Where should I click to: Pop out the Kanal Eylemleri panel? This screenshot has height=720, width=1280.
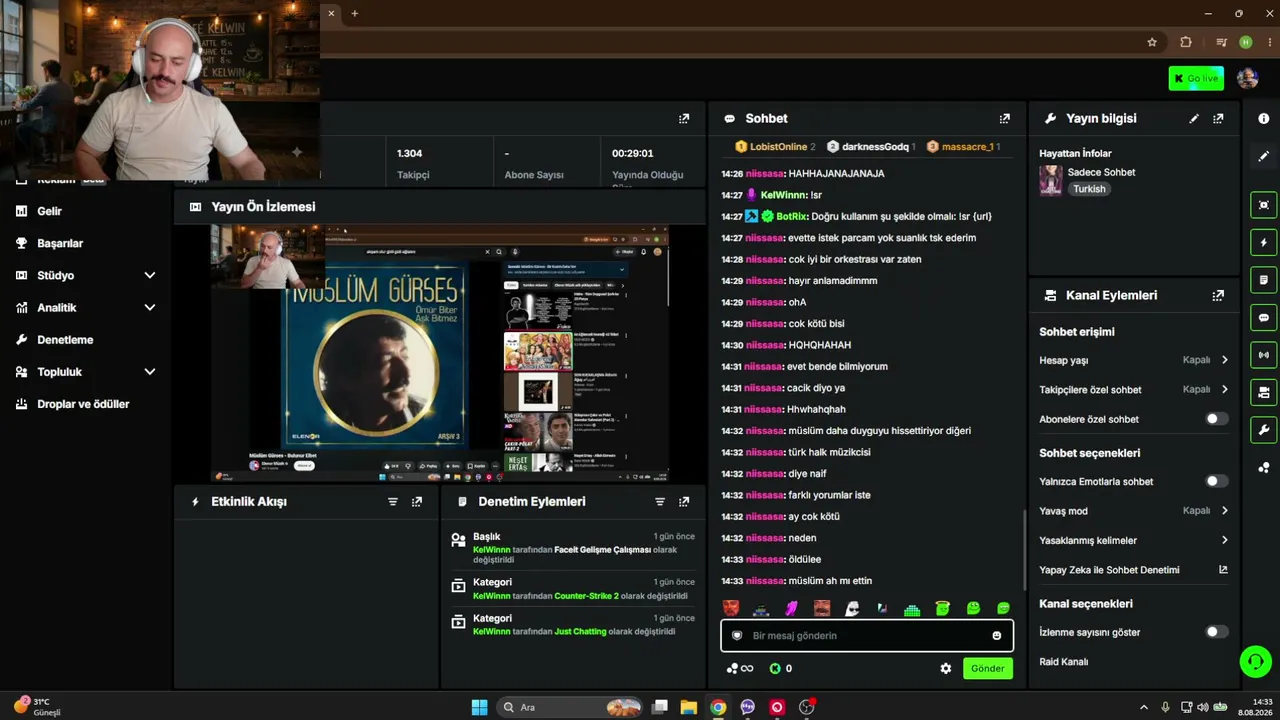coord(1218,295)
